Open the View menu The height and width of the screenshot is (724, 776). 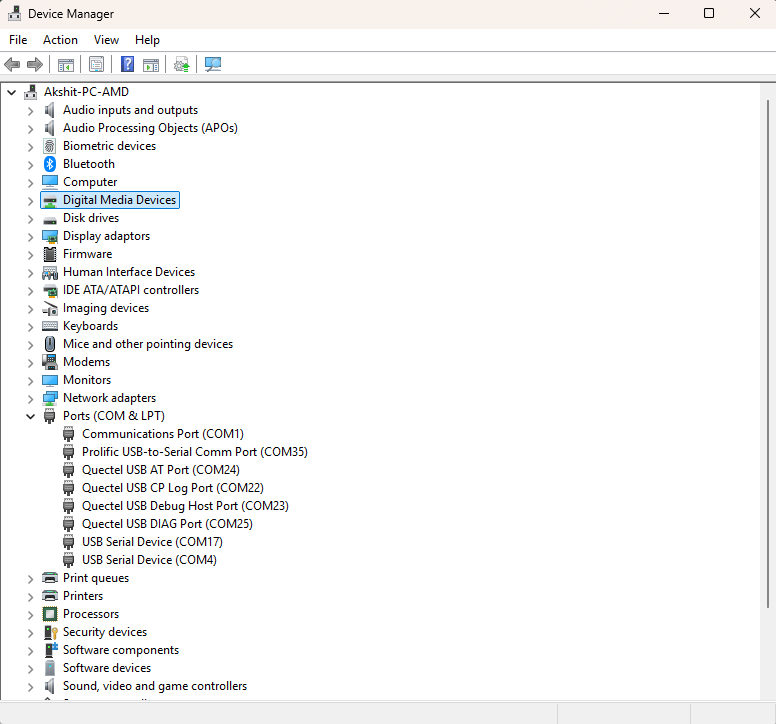(106, 40)
